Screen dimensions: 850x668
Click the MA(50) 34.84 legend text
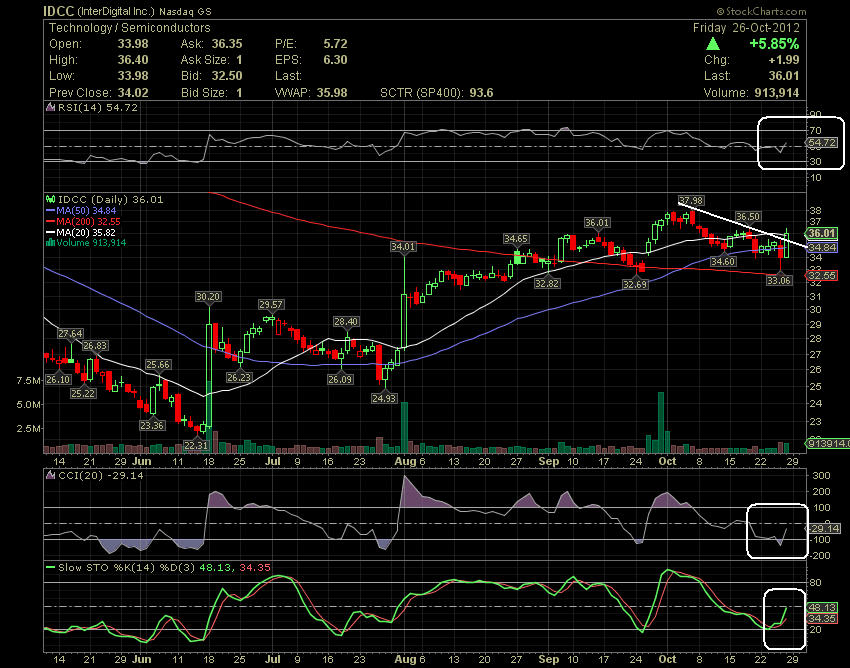[86, 210]
